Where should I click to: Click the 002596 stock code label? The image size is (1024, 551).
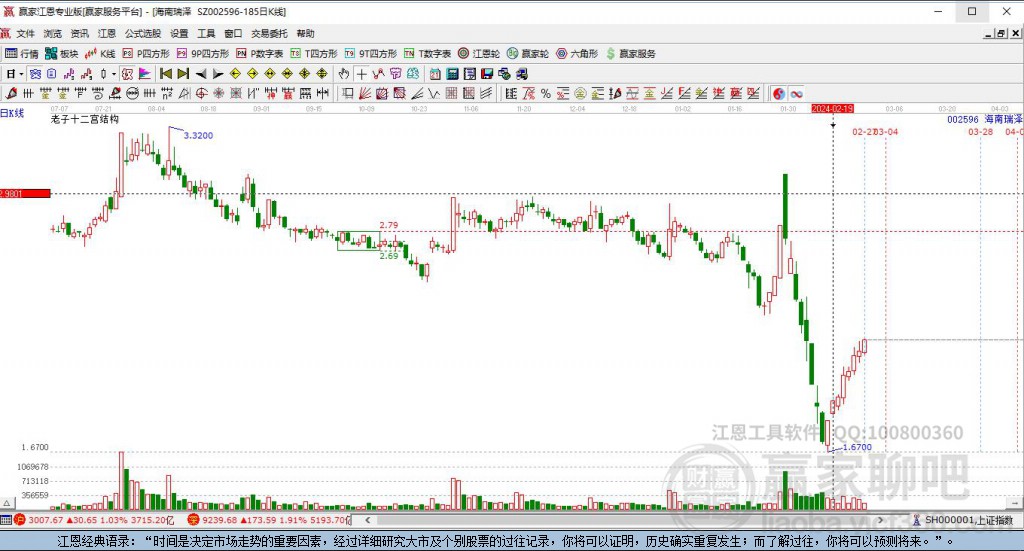pos(963,119)
